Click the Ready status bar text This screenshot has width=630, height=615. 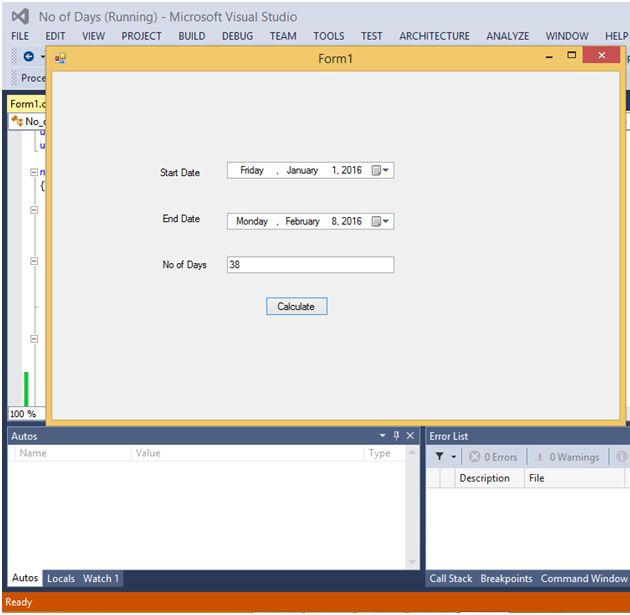(x=18, y=602)
